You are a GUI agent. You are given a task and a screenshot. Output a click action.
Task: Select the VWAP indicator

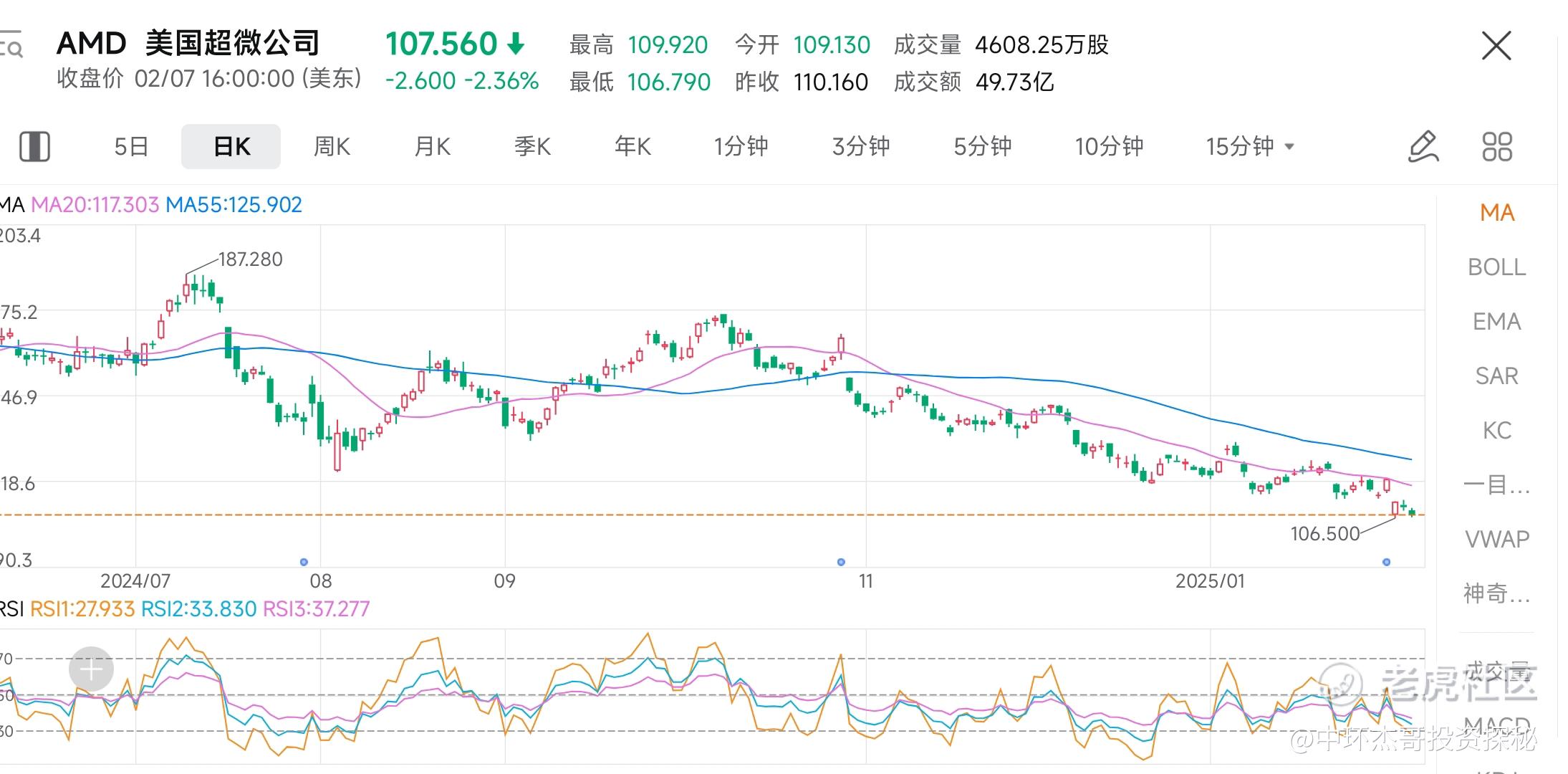[x=1496, y=539]
